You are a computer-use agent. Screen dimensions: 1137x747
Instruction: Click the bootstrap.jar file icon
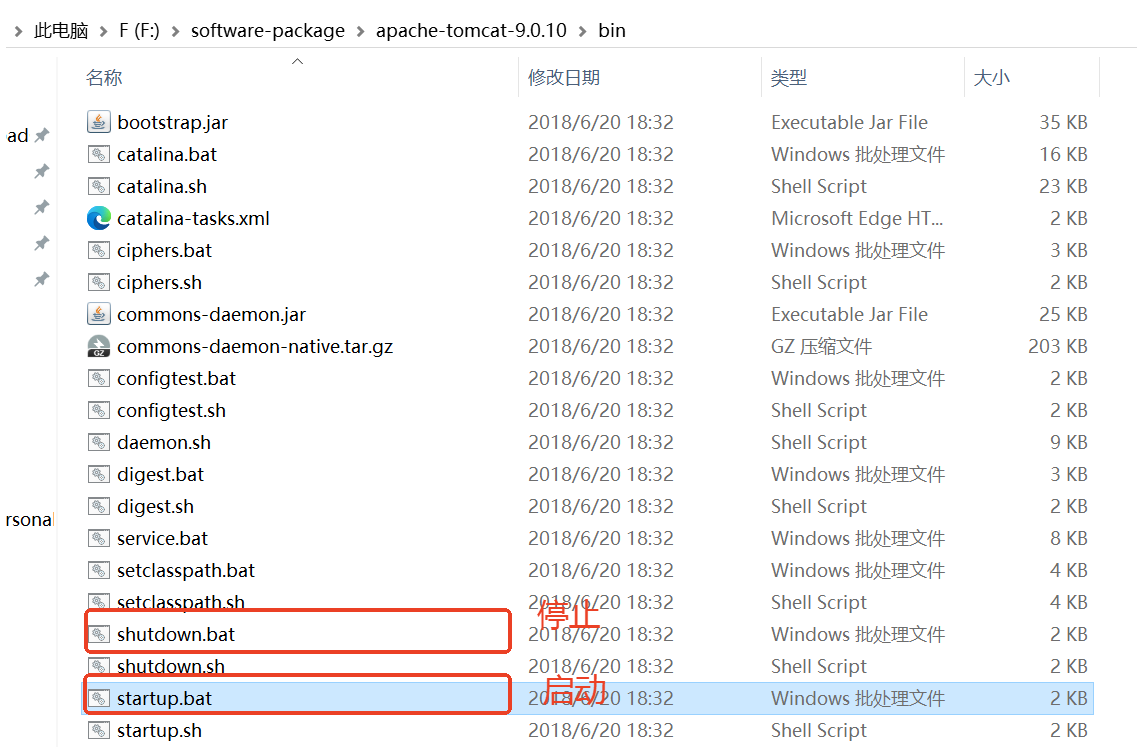99,122
